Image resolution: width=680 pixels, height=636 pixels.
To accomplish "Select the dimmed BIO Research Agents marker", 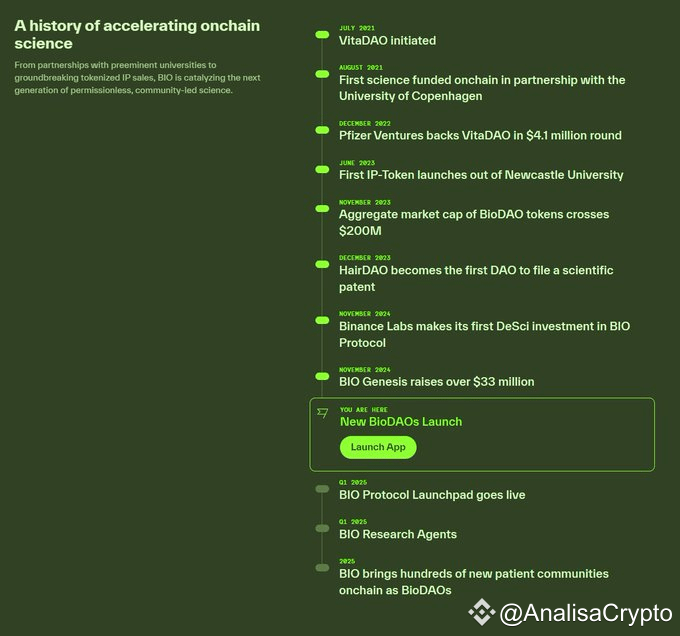I will (322, 528).
